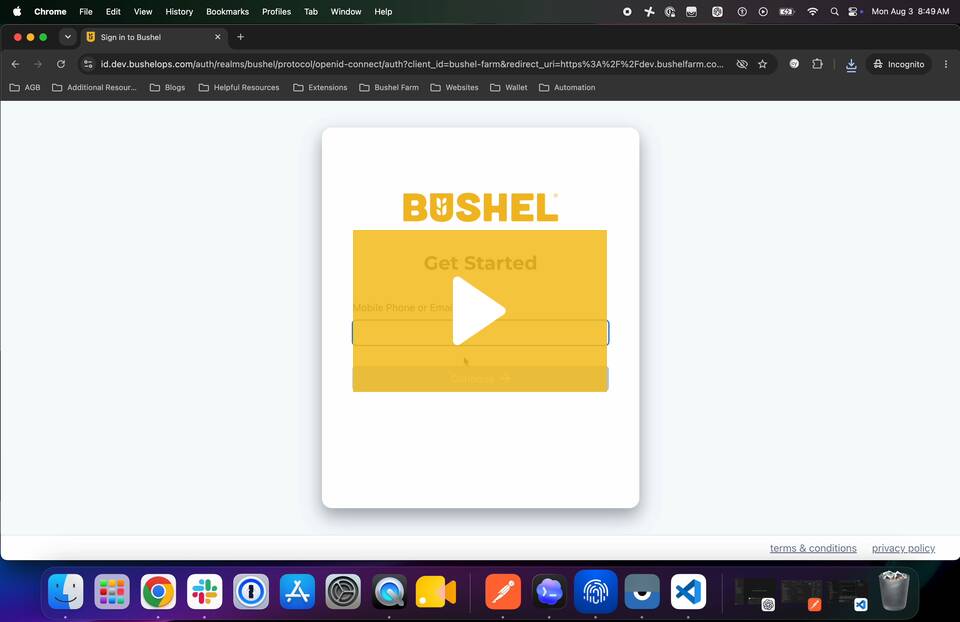Open the terms & conditions link
Viewport: 960px width, 622px height.
(813, 548)
